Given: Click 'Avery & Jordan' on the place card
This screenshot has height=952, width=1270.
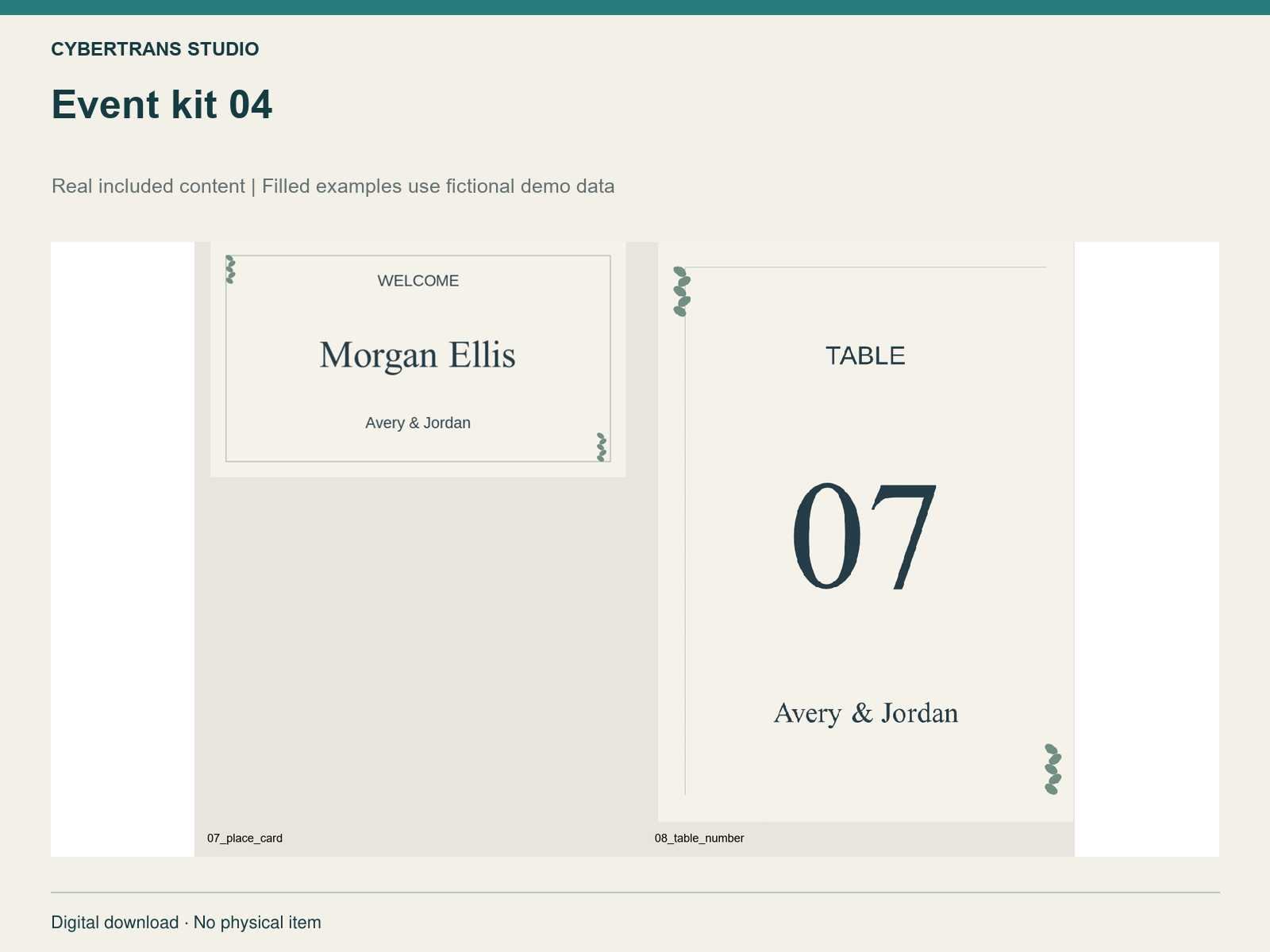Looking at the screenshot, I should pos(418,423).
